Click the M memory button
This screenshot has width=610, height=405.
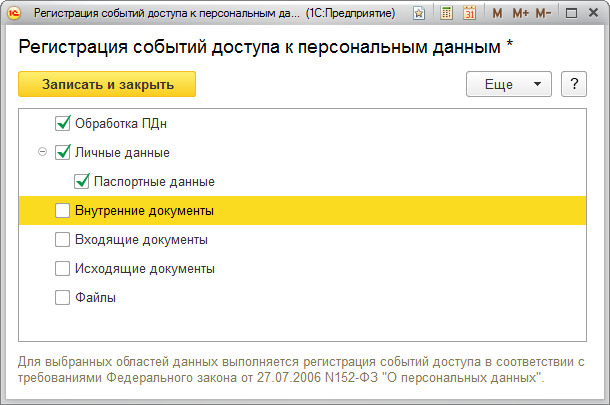coord(497,14)
